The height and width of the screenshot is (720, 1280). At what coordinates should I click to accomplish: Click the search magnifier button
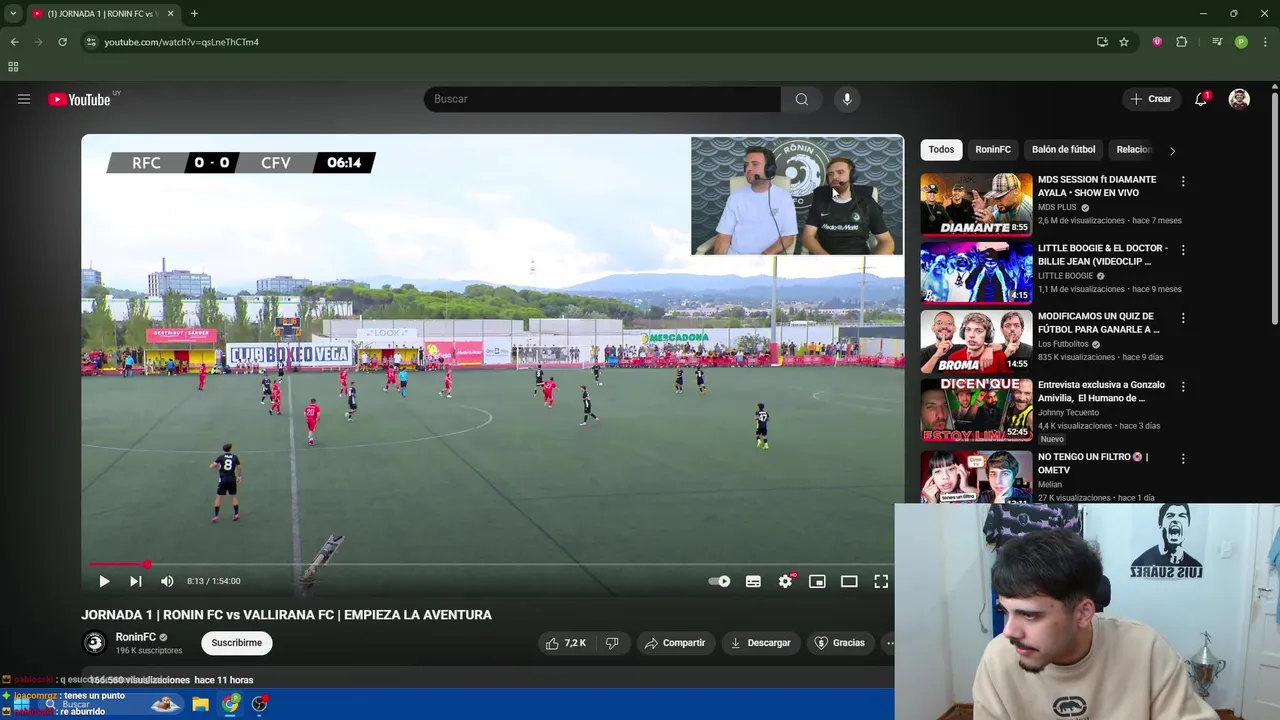click(801, 99)
